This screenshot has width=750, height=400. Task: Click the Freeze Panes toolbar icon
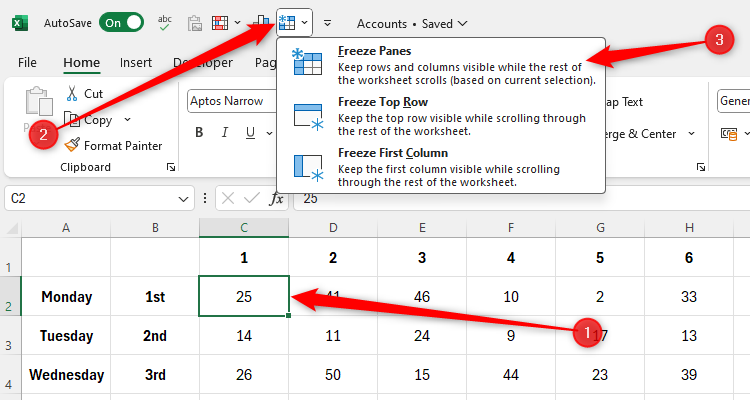point(287,22)
